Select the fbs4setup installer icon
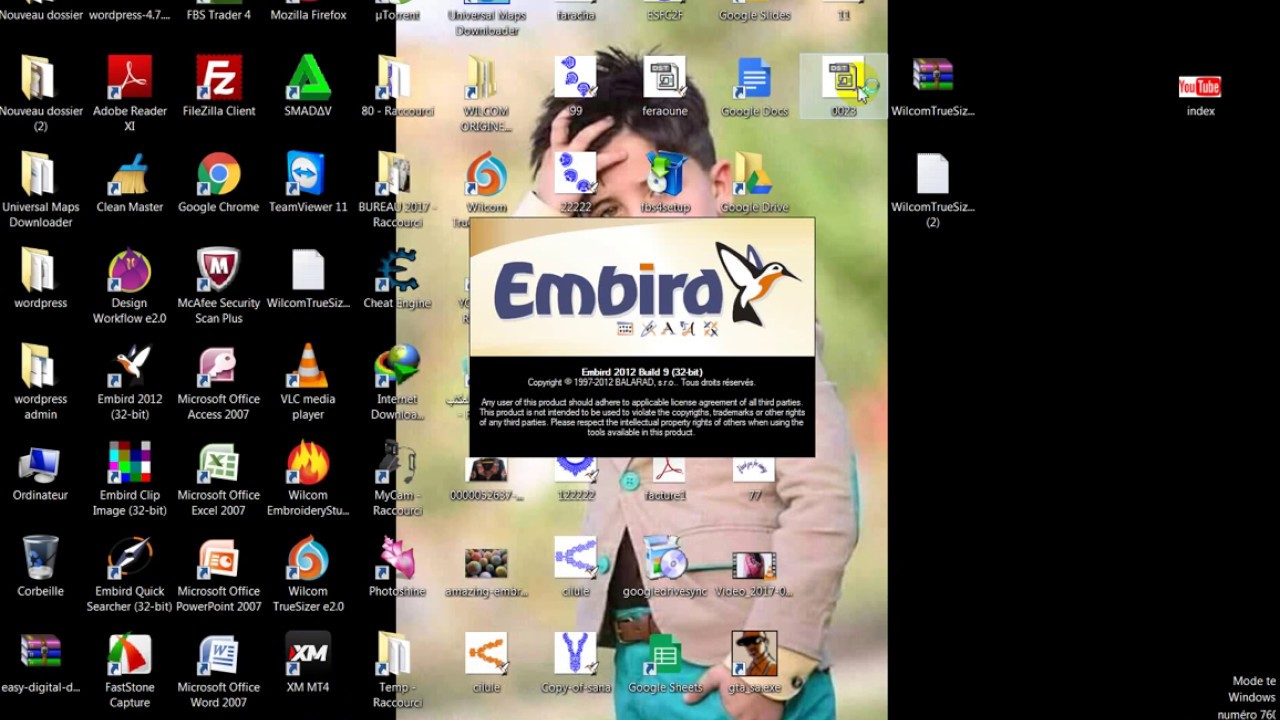Viewport: 1280px width, 720px height. pos(665,183)
